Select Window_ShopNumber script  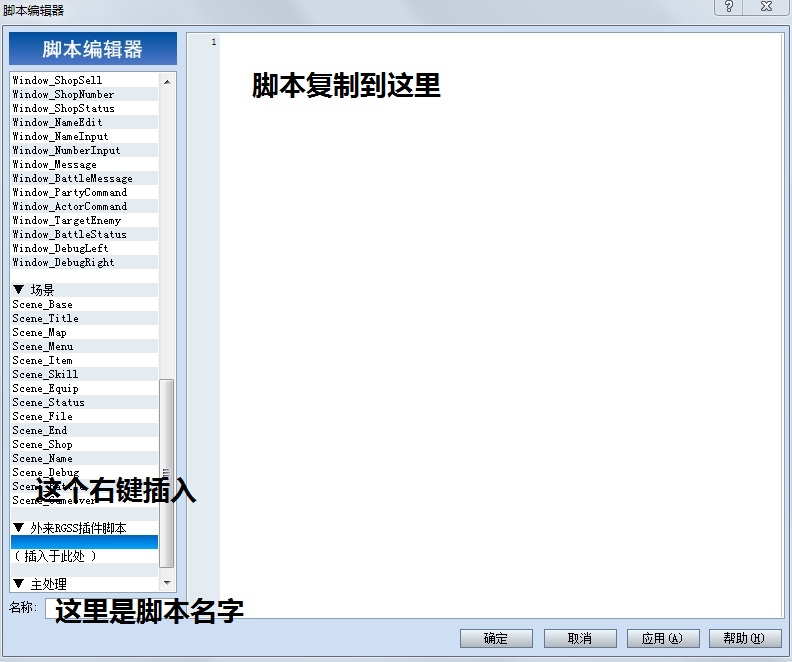[84, 94]
